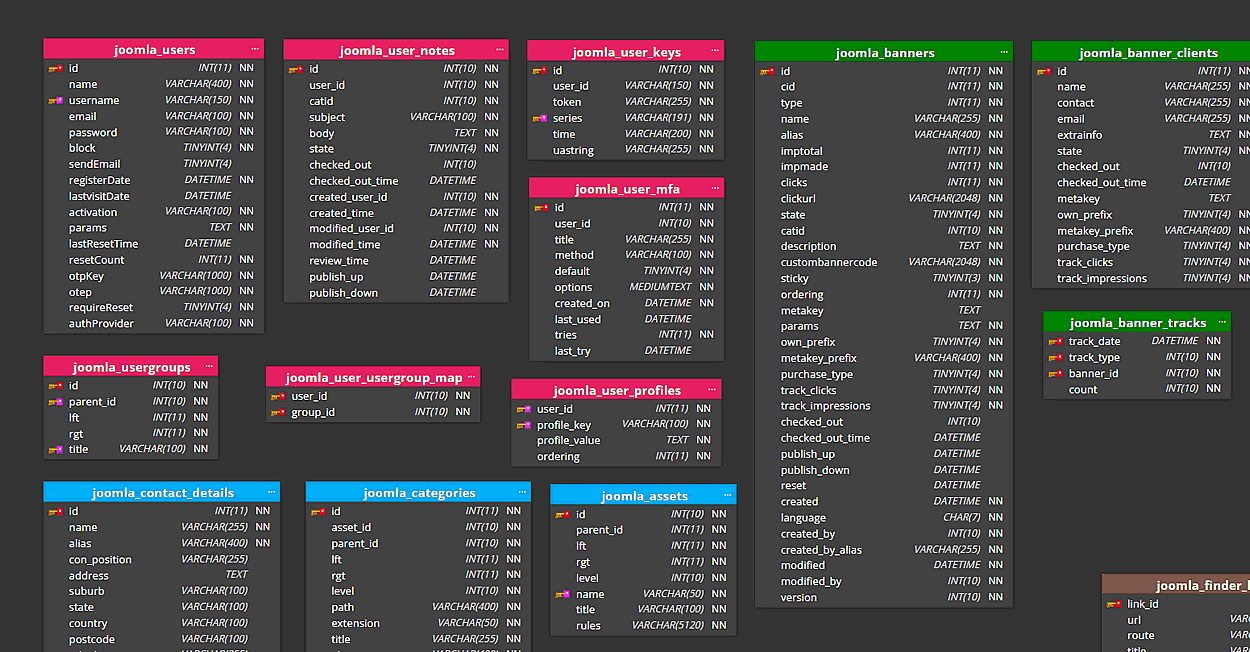The image size is (1250, 652).
Task: Open the joomla_assets options menu
Action: [727, 495]
